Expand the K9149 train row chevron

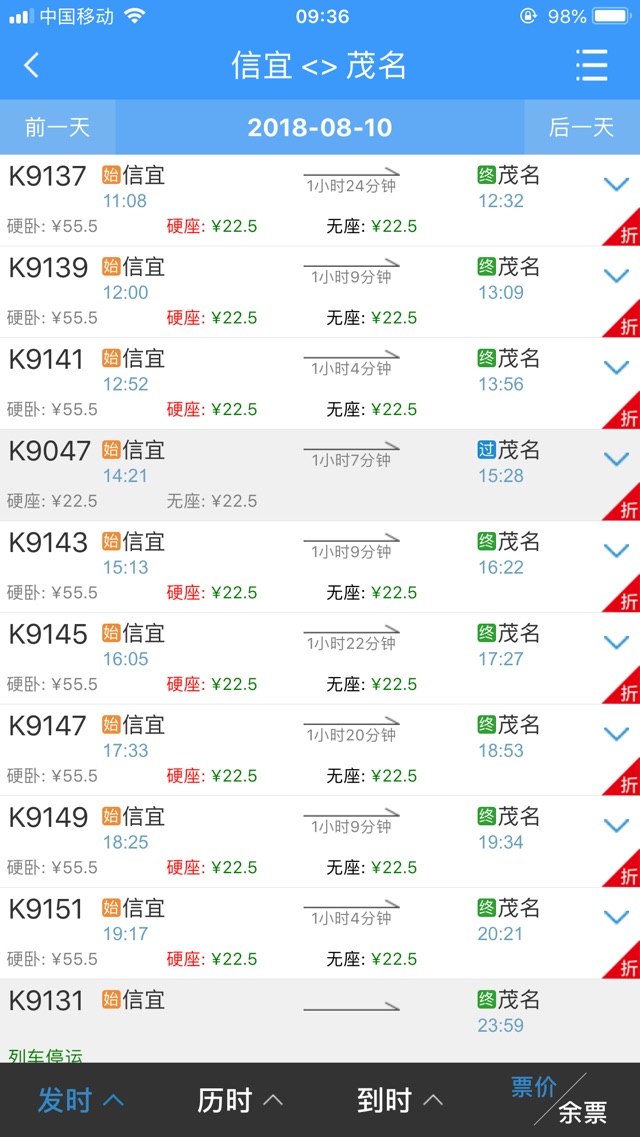point(616,826)
